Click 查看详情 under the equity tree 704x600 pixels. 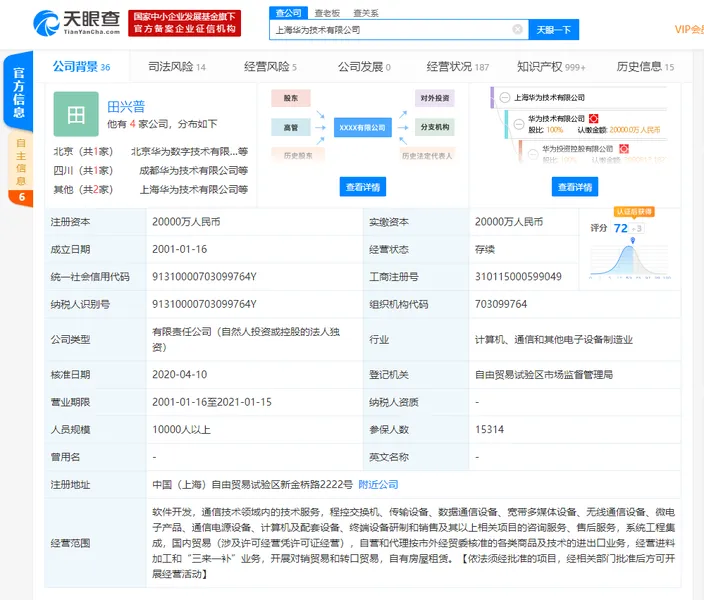click(x=575, y=187)
